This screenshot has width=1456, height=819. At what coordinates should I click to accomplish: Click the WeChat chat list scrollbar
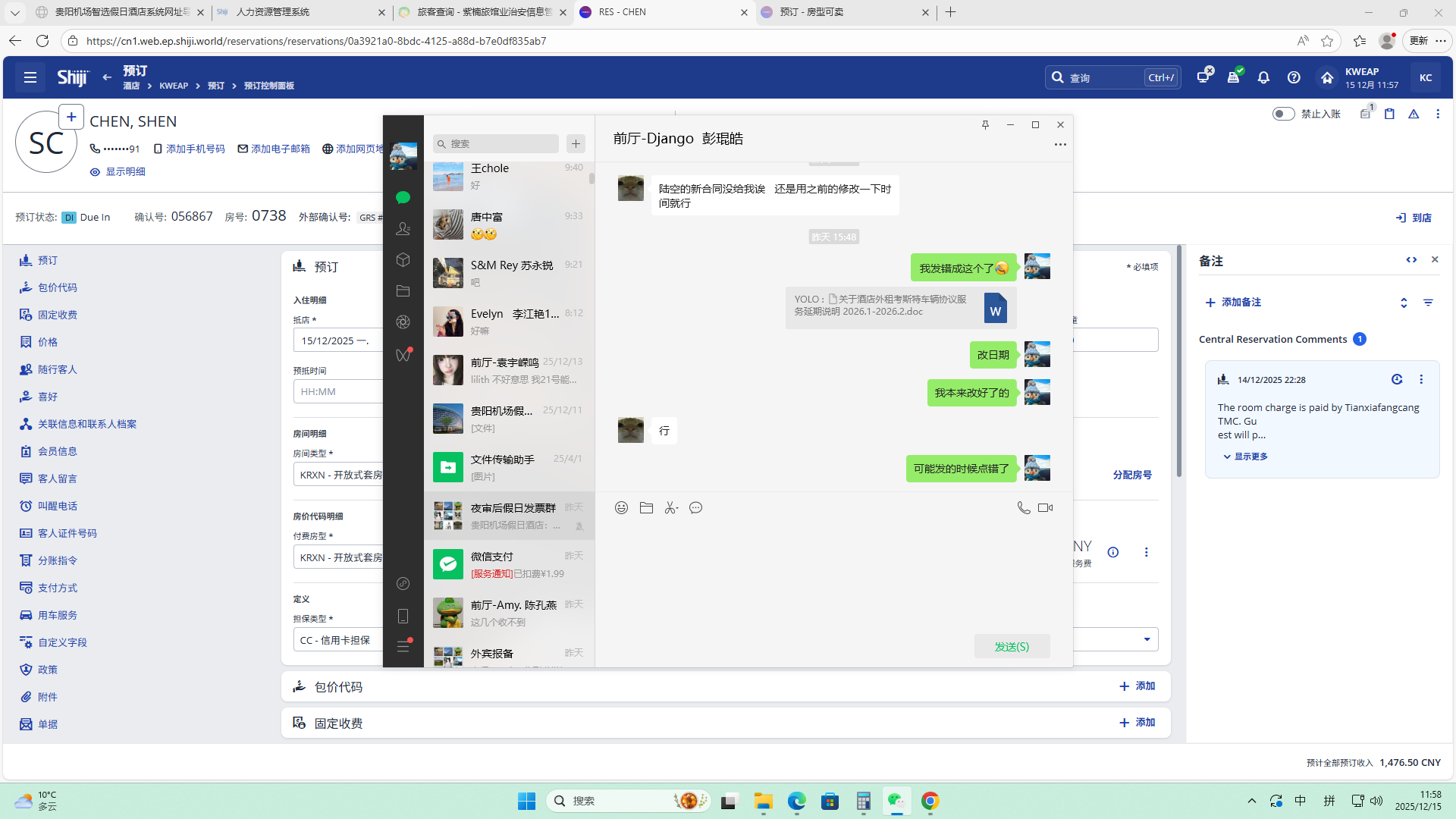(591, 179)
